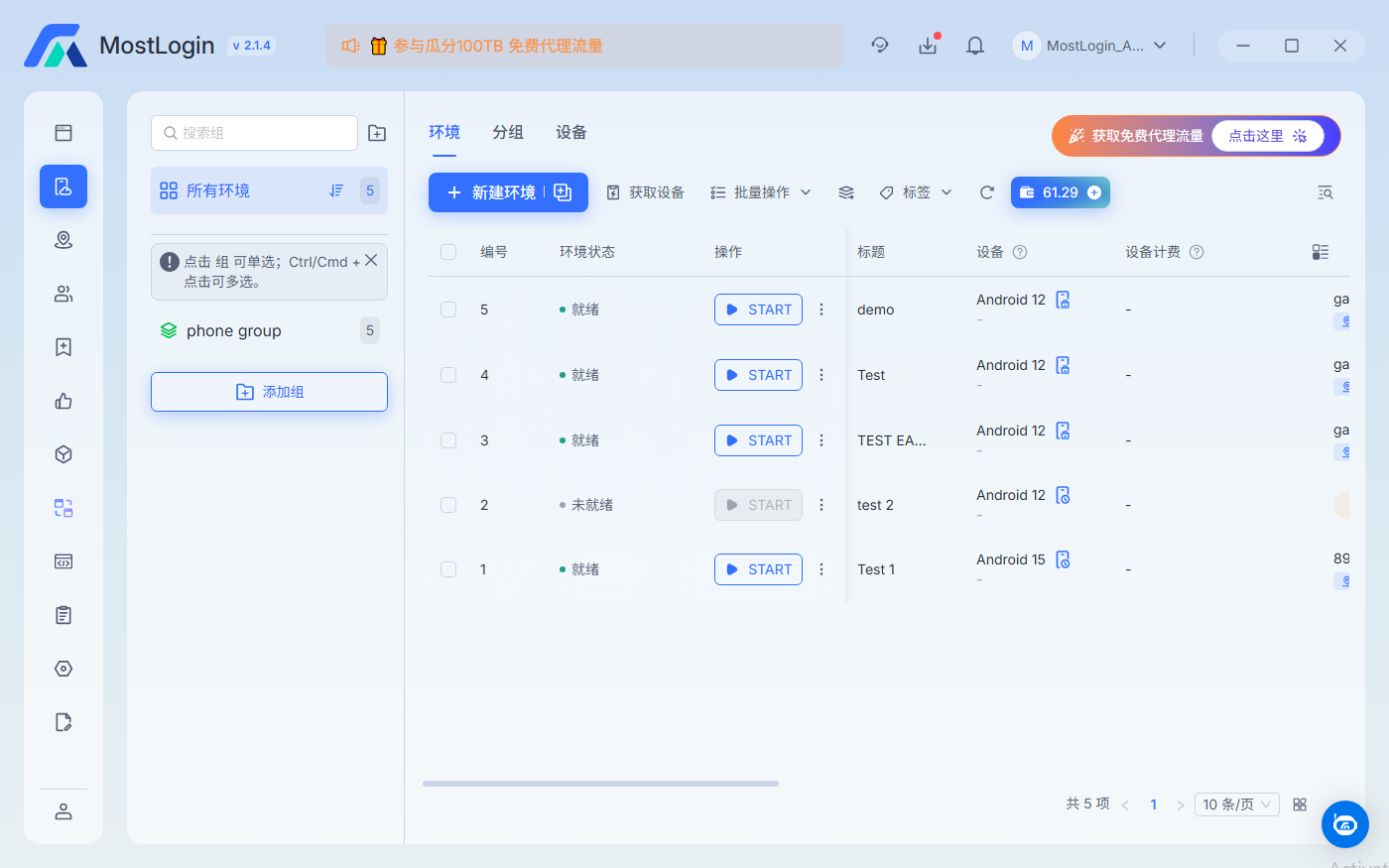Switch to the 环境 tab

pos(444,132)
